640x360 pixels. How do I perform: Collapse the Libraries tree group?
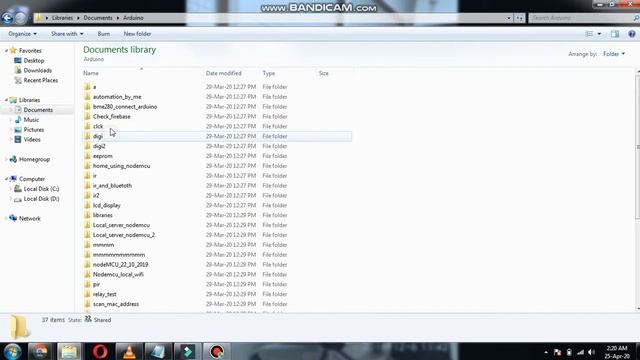click(x=7, y=100)
